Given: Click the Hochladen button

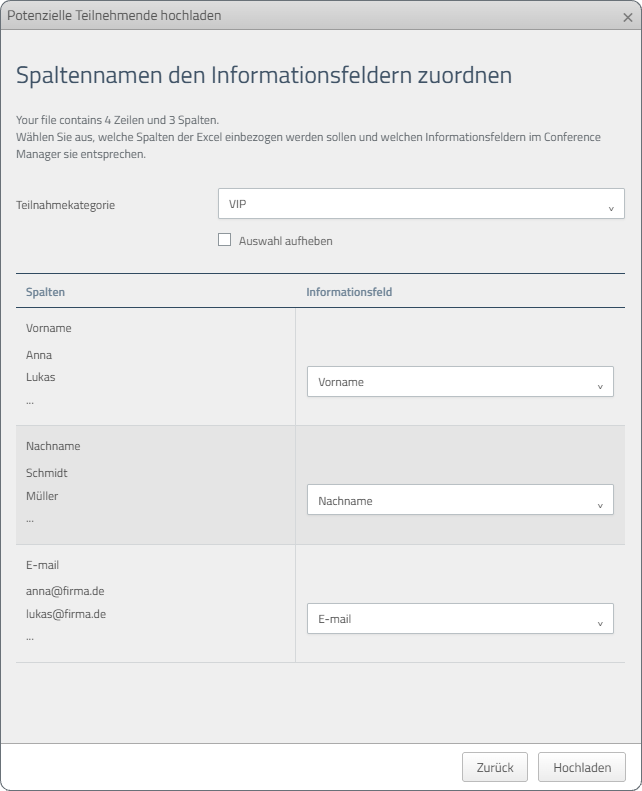Looking at the screenshot, I should click(582, 767).
